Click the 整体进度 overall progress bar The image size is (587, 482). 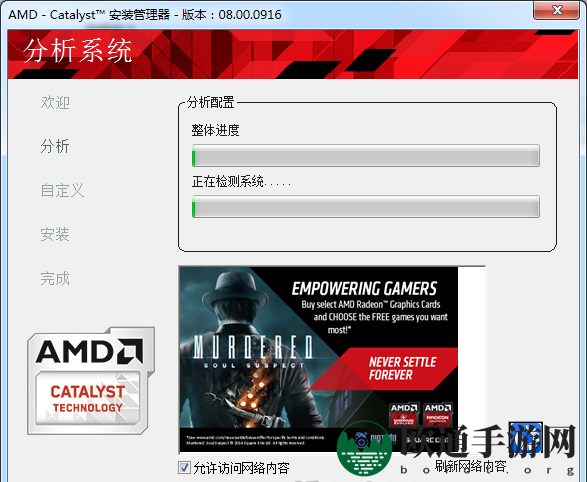coord(366,155)
